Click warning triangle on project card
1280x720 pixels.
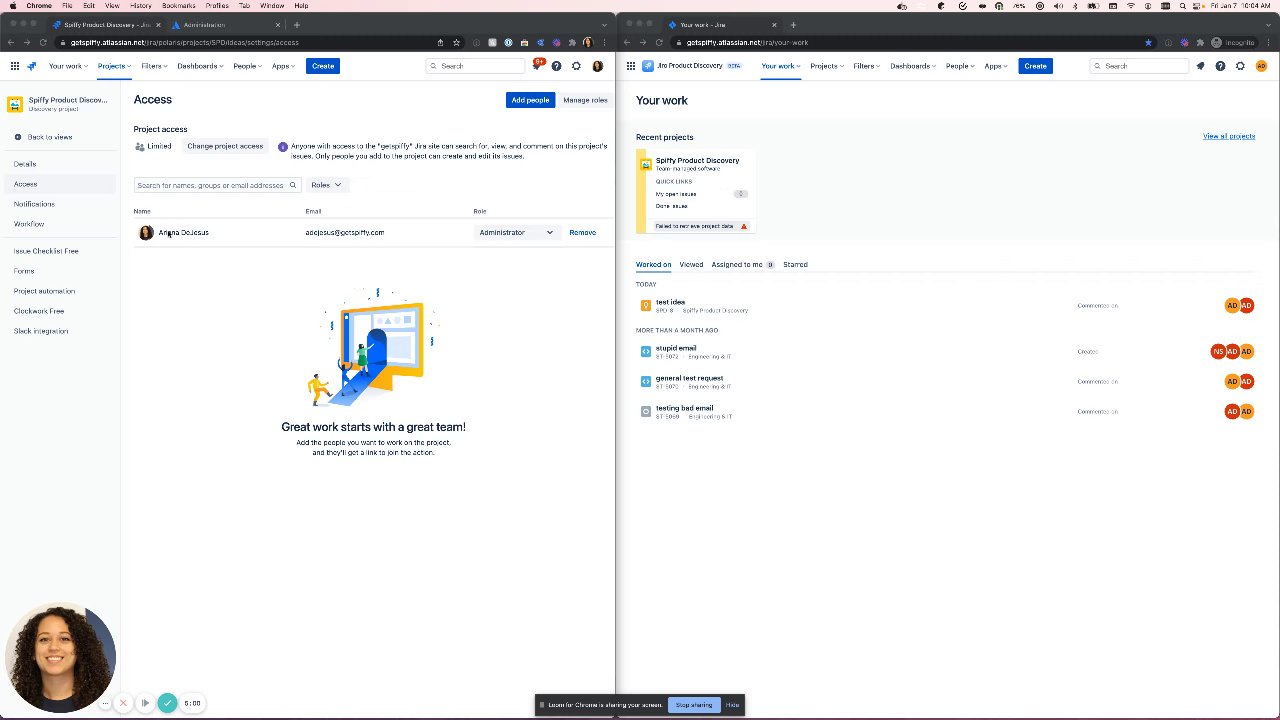[x=743, y=226]
